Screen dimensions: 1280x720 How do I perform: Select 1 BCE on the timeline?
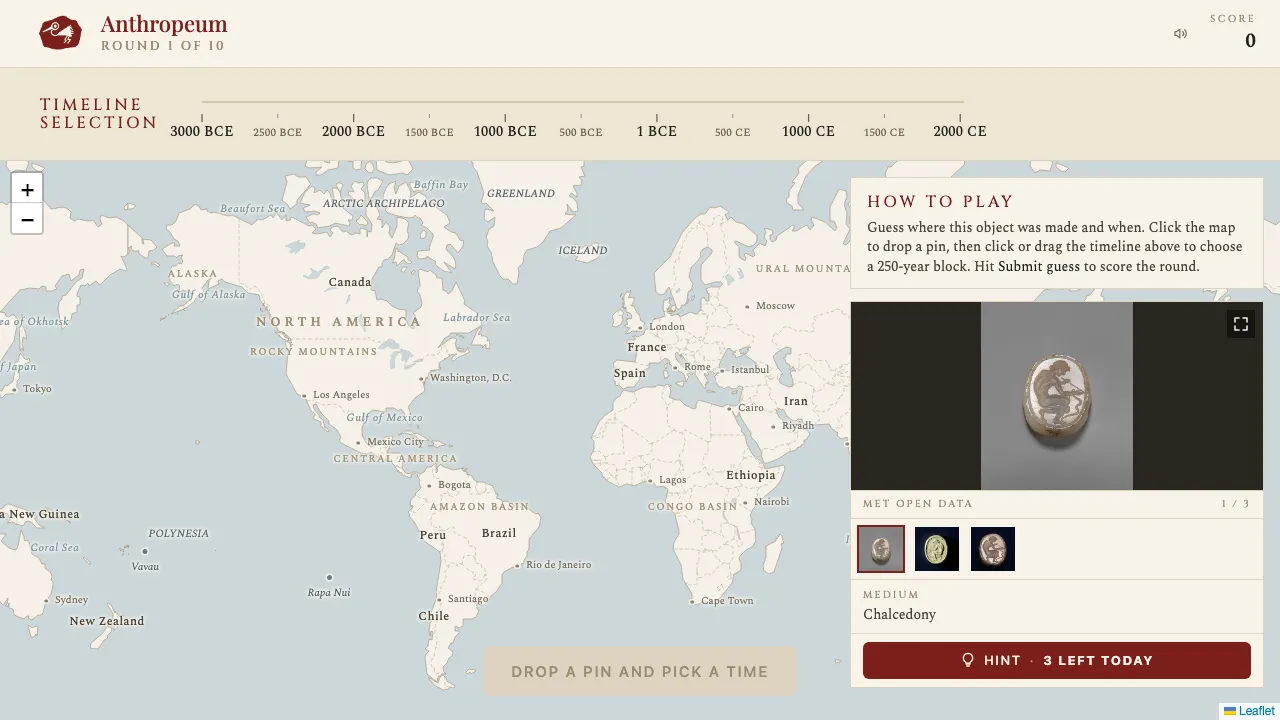(x=657, y=131)
